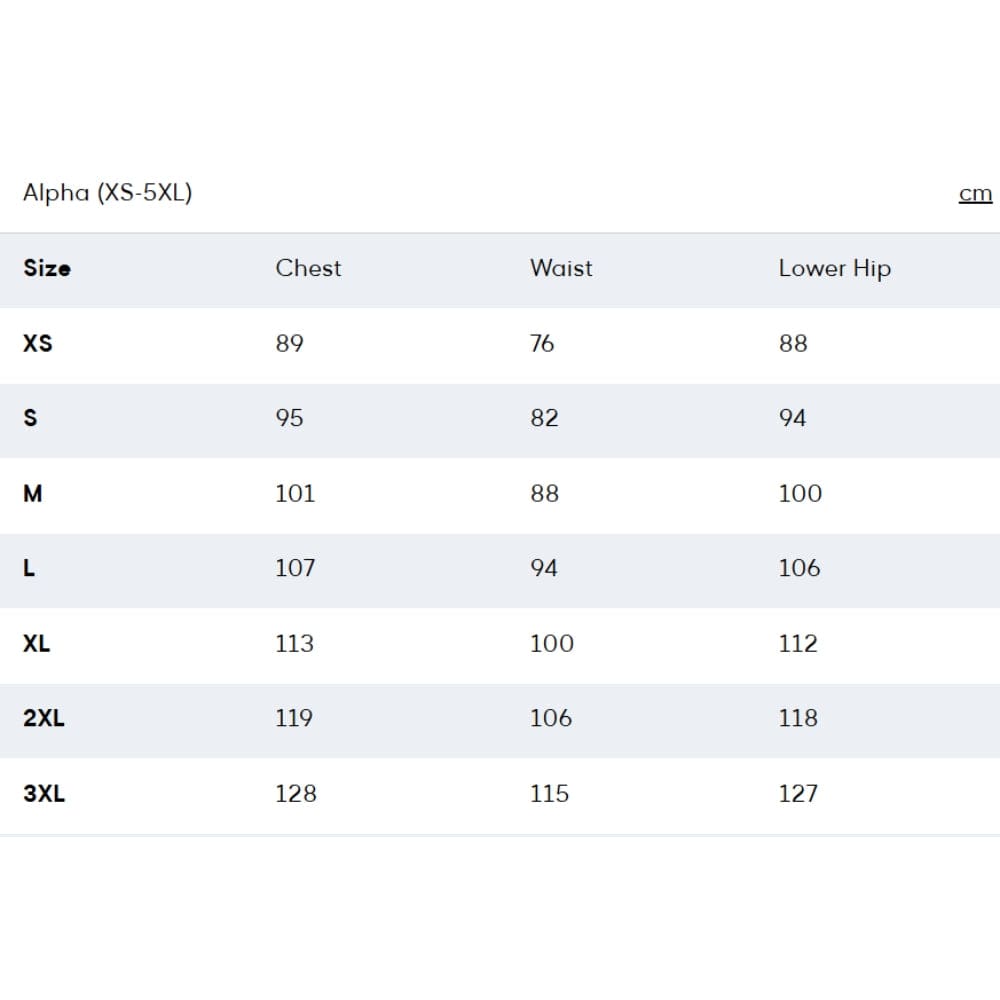Click the 3XL size row label

[x=44, y=793]
